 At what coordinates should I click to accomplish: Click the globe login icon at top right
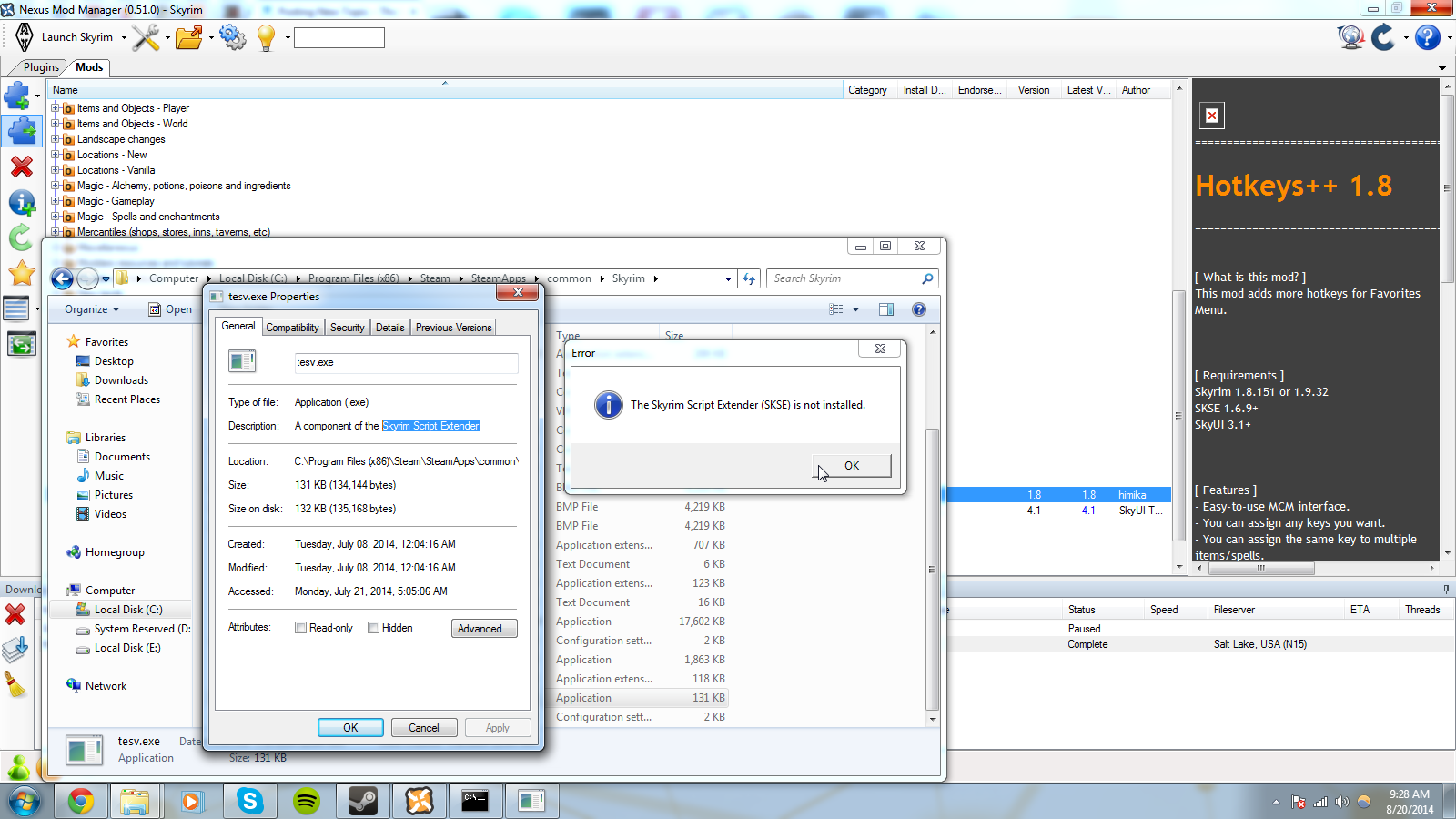tap(1350, 37)
